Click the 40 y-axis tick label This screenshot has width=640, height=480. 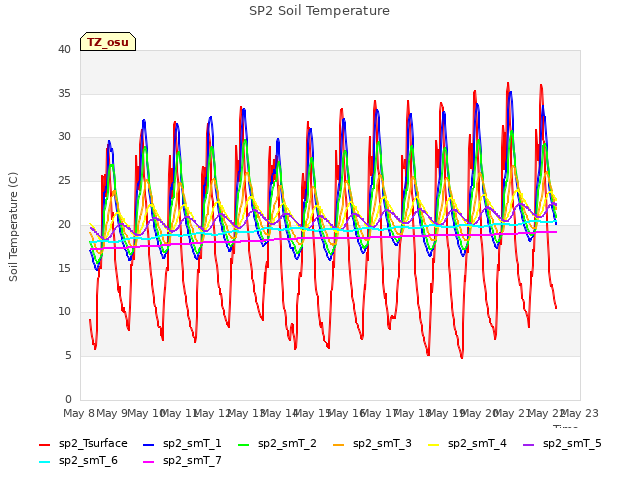pyautogui.click(x=64, y=49)
